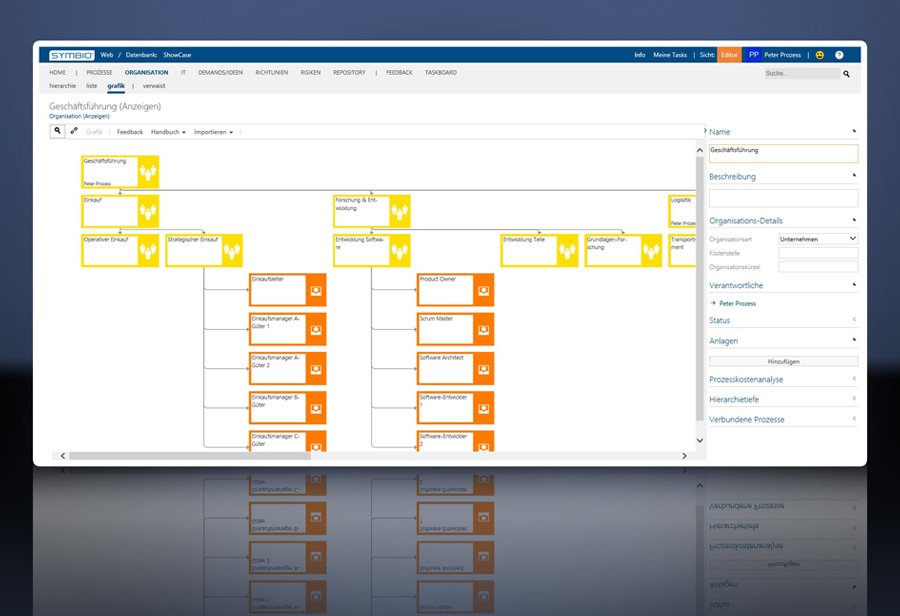Image resolution: width=900 pixels, height=616 pixels.
Task: Open the RICHTLINIEN menu
Action: pyautogui.click(x=271, y=73)
